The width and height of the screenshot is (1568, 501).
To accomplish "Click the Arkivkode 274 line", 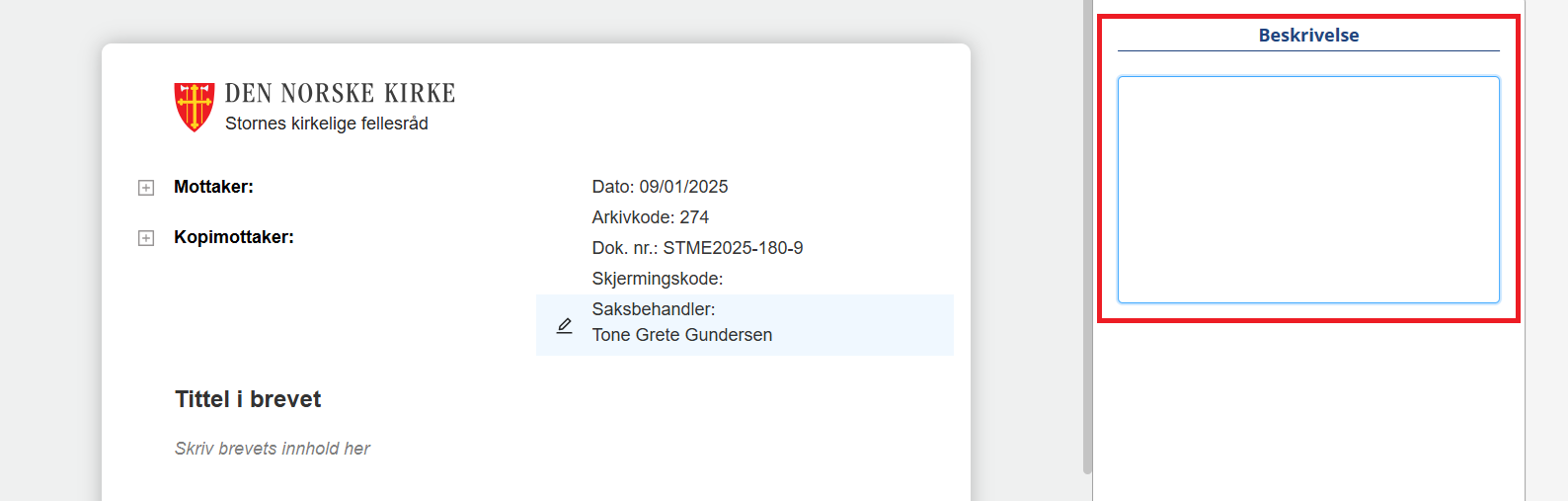I will [650, 217].
